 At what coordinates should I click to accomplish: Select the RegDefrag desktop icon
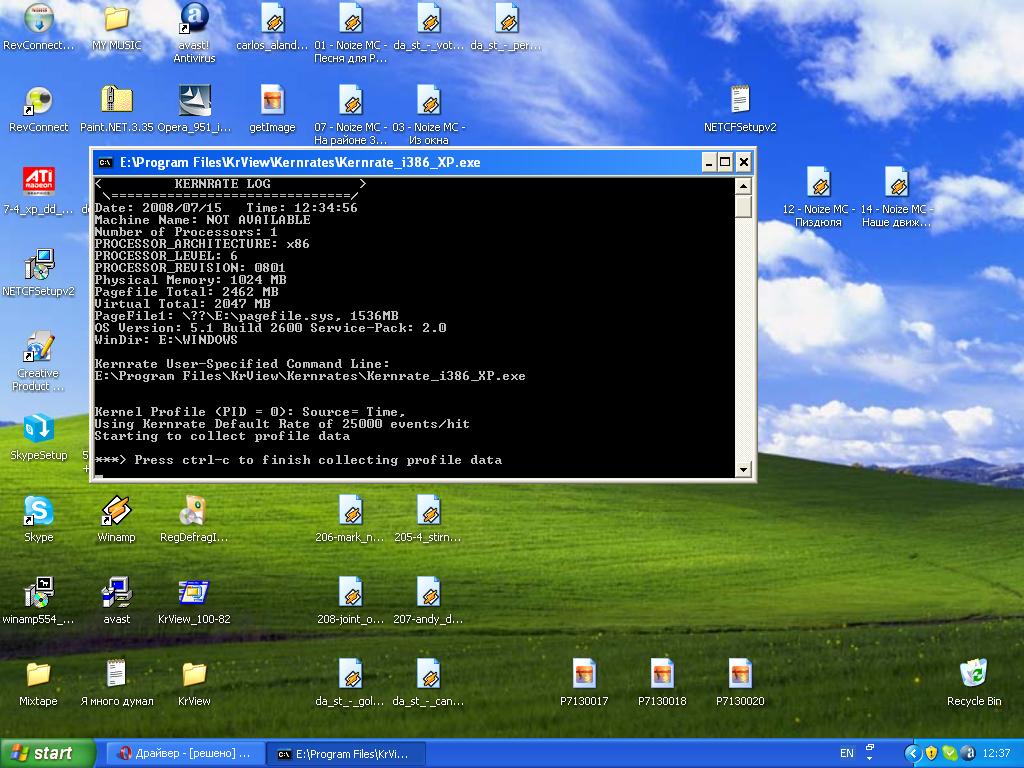click(194, 512)
